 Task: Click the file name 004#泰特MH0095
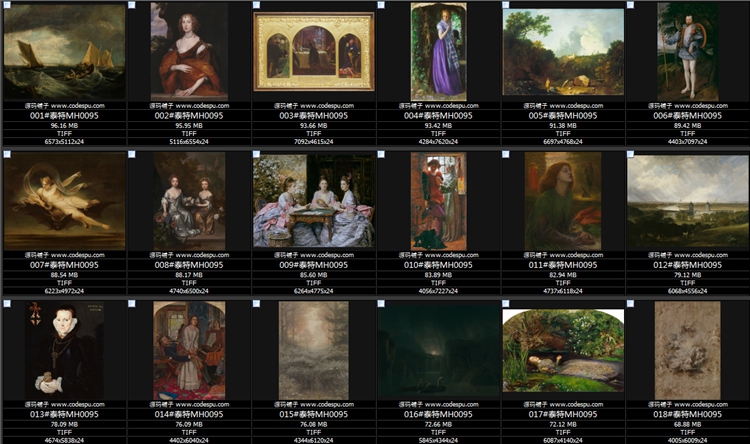click(x=439, y=115)
